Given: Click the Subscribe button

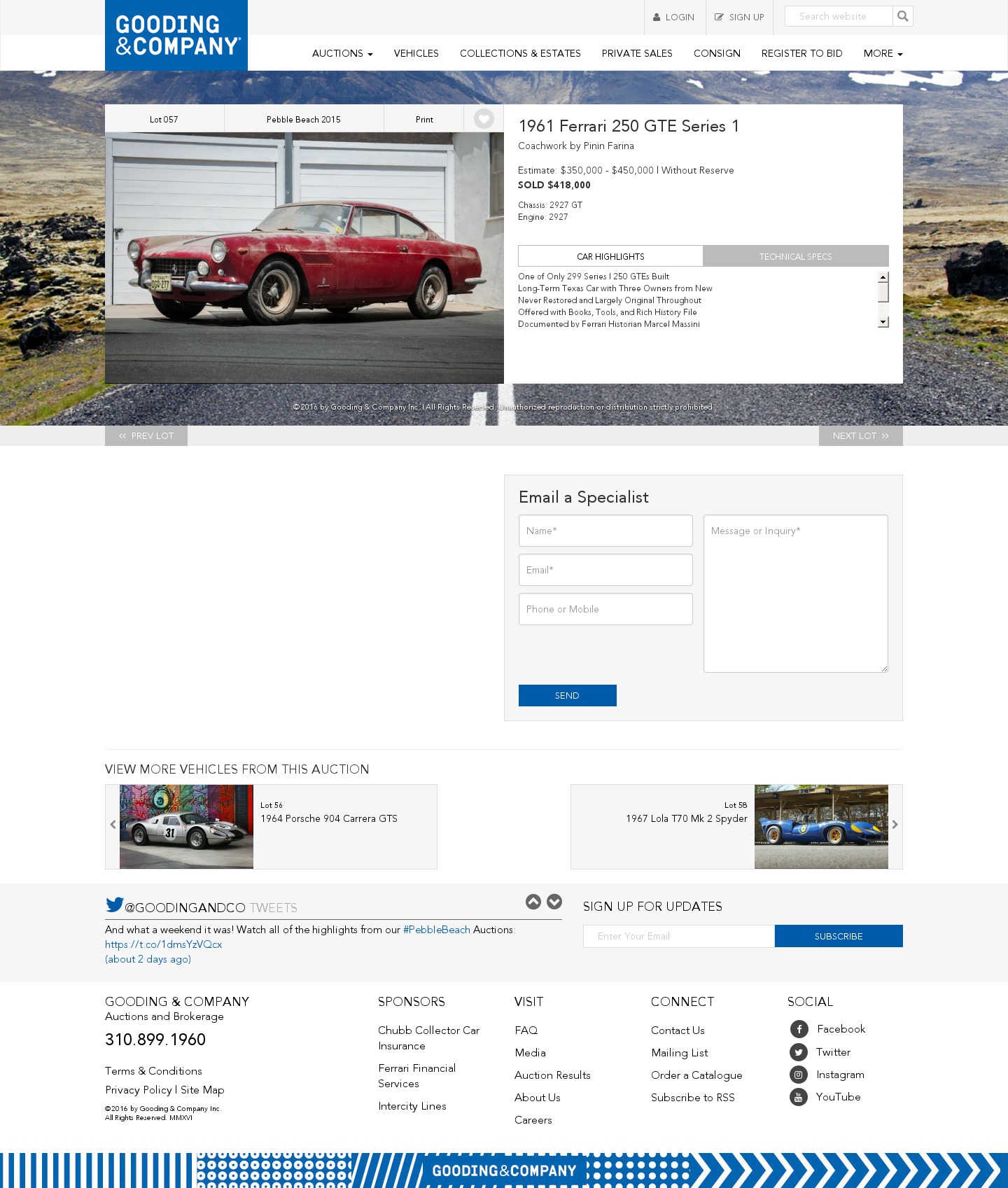Looking at the screenshot, I should coord(839,936).
